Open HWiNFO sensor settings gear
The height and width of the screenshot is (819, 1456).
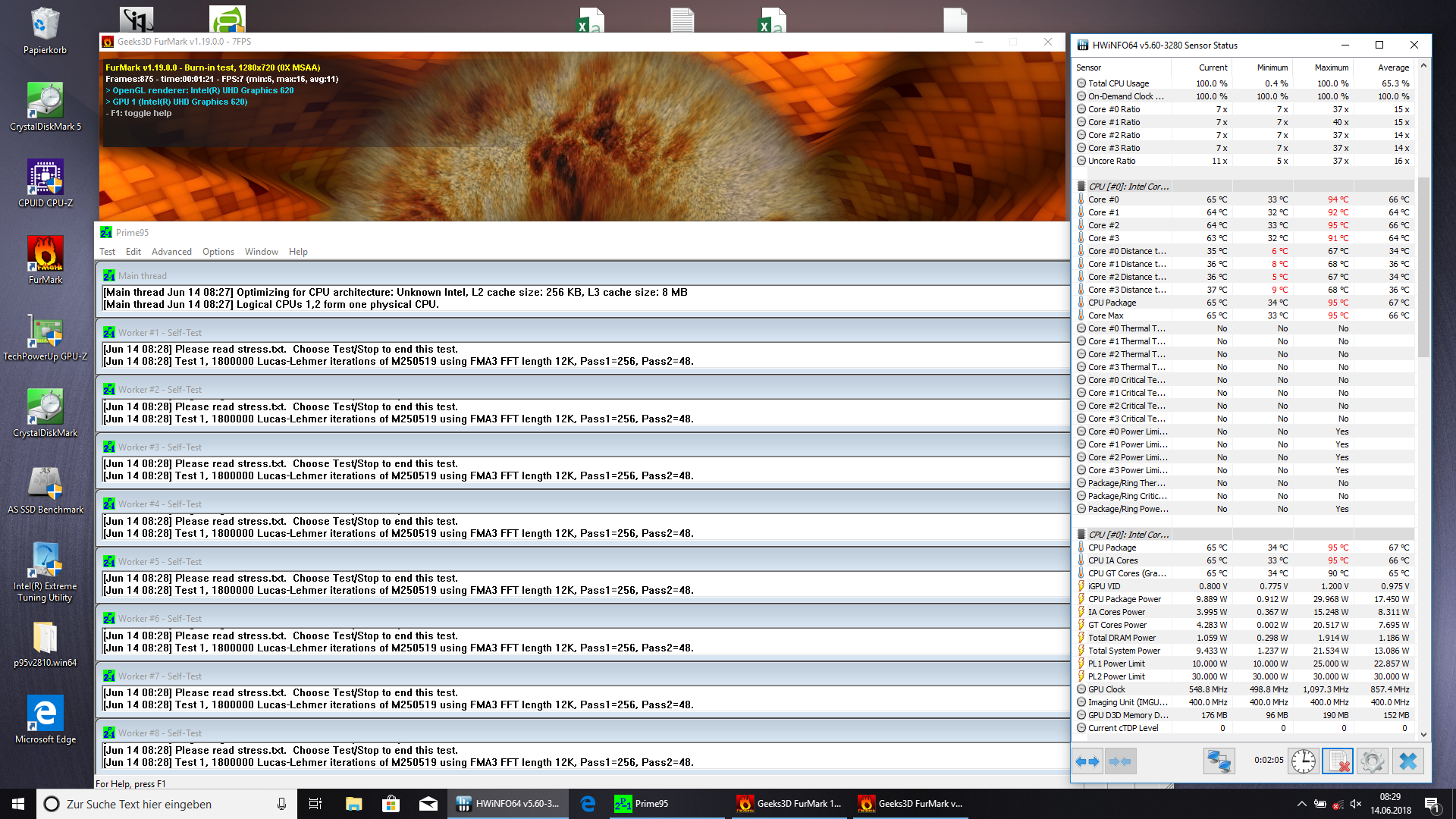[x=1372, y=761]
